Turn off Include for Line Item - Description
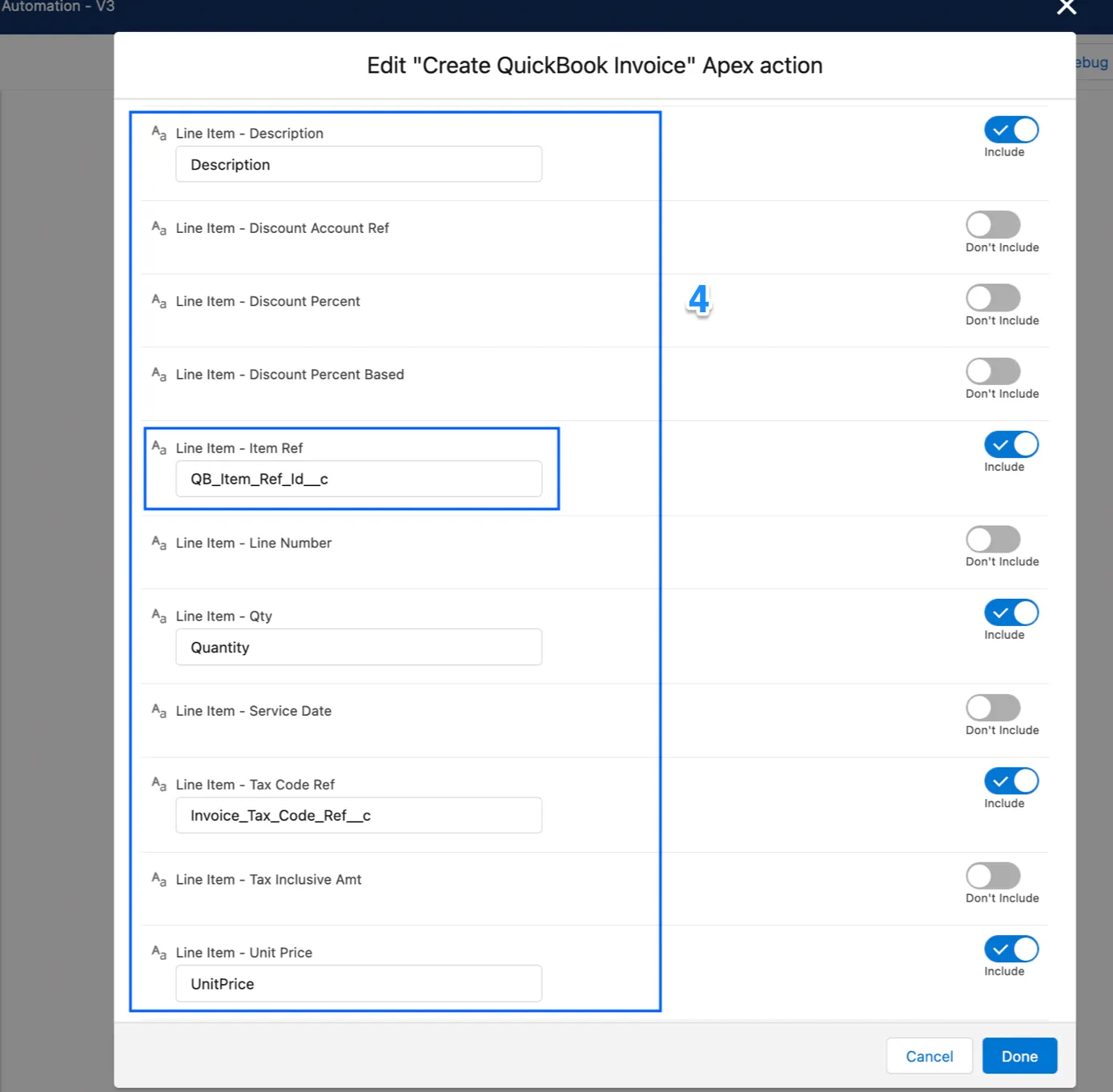This screenshot has height=1092, width=1113. (1011, 130)
